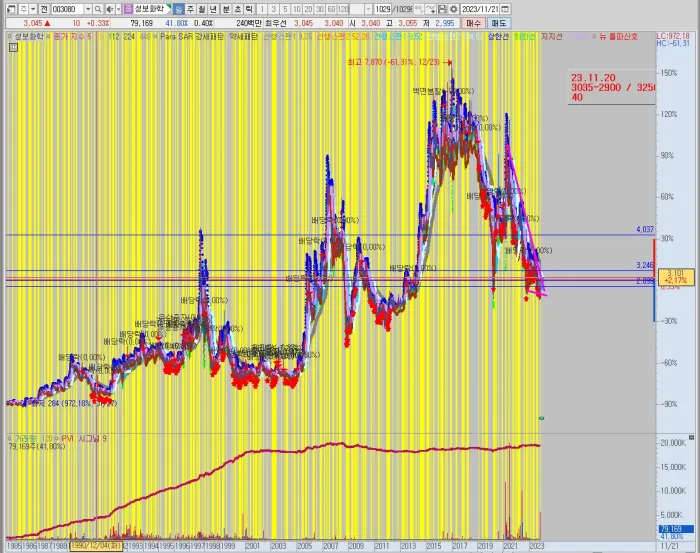
Task: Click the line drawing tool icon beside save
Action: tap(430, 9)
